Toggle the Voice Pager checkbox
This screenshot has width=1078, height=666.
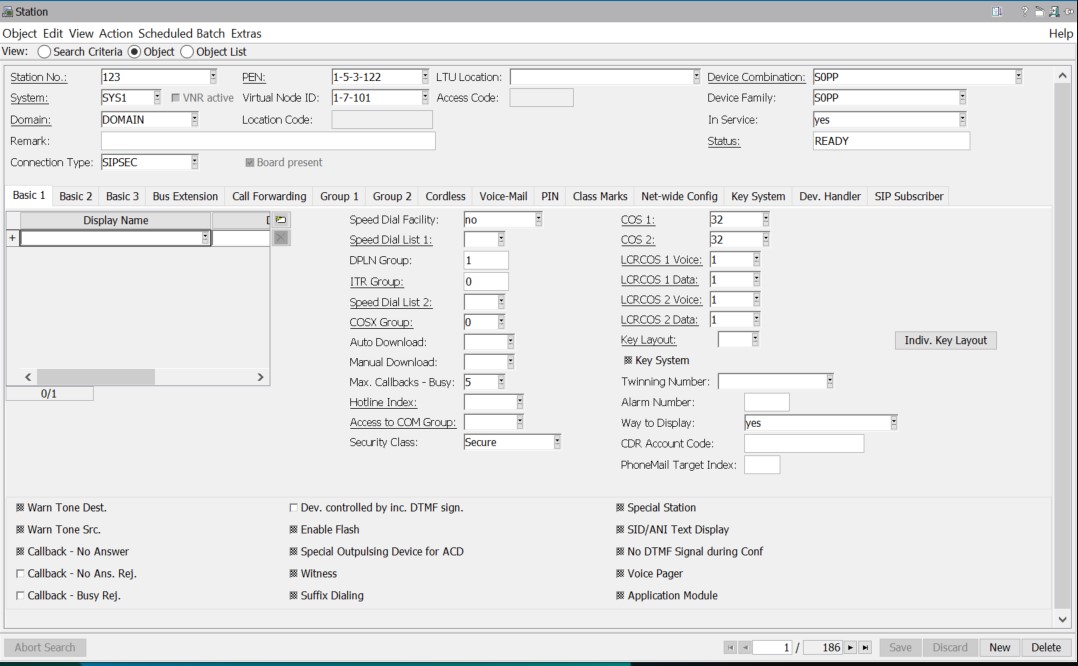pyautogui.click(x=620, y=574)
